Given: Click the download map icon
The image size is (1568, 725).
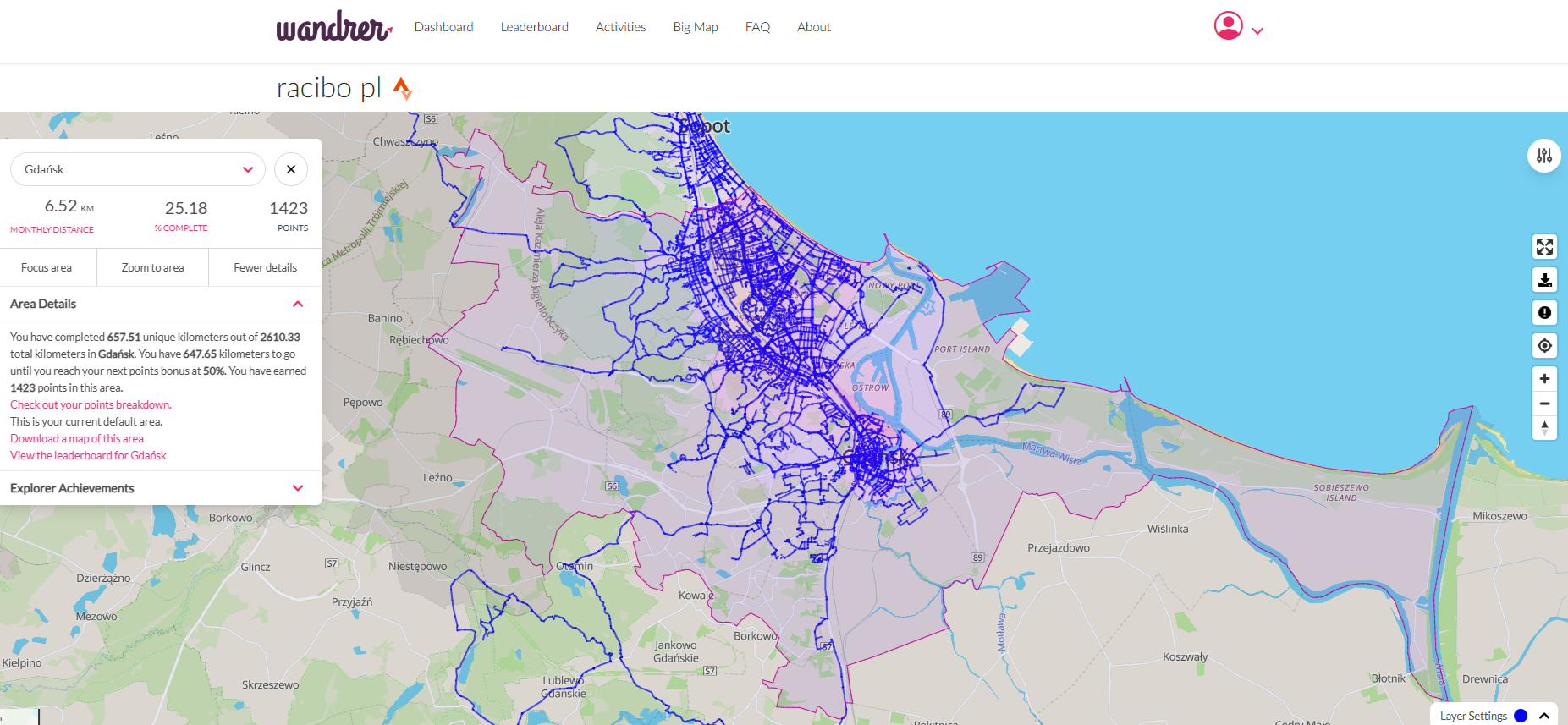Looking at the screenshot, I should (x=1544, y=280).
